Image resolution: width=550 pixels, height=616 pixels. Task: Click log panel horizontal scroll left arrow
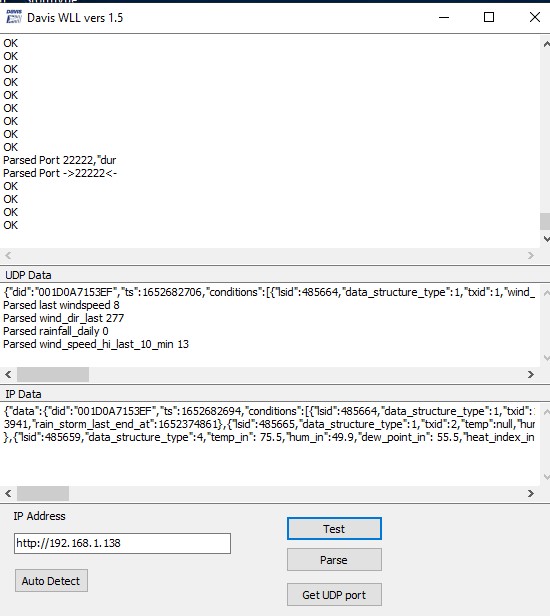[x=8, y=256]
